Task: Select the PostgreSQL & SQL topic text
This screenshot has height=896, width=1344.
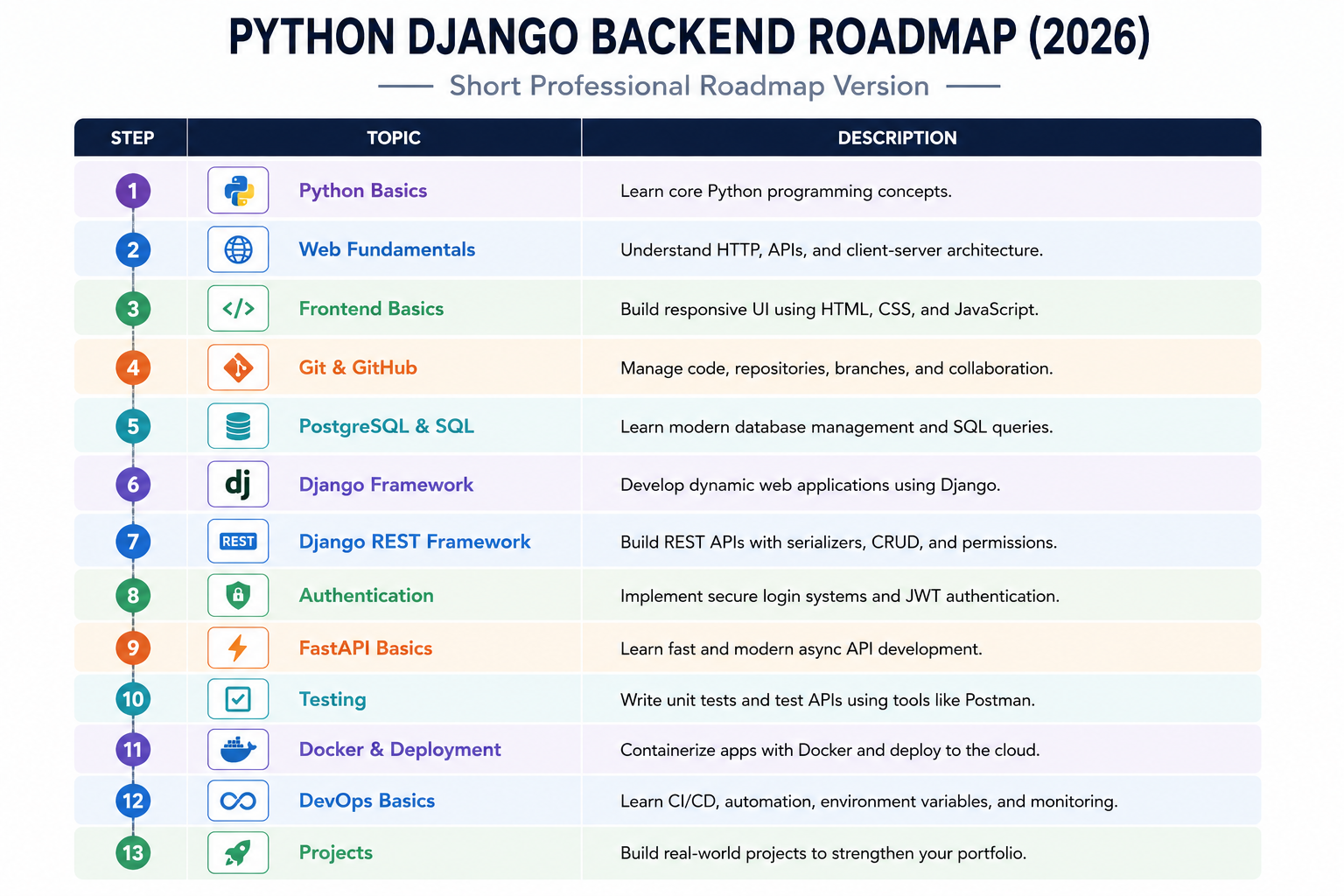Action: [x=387, y=426]
